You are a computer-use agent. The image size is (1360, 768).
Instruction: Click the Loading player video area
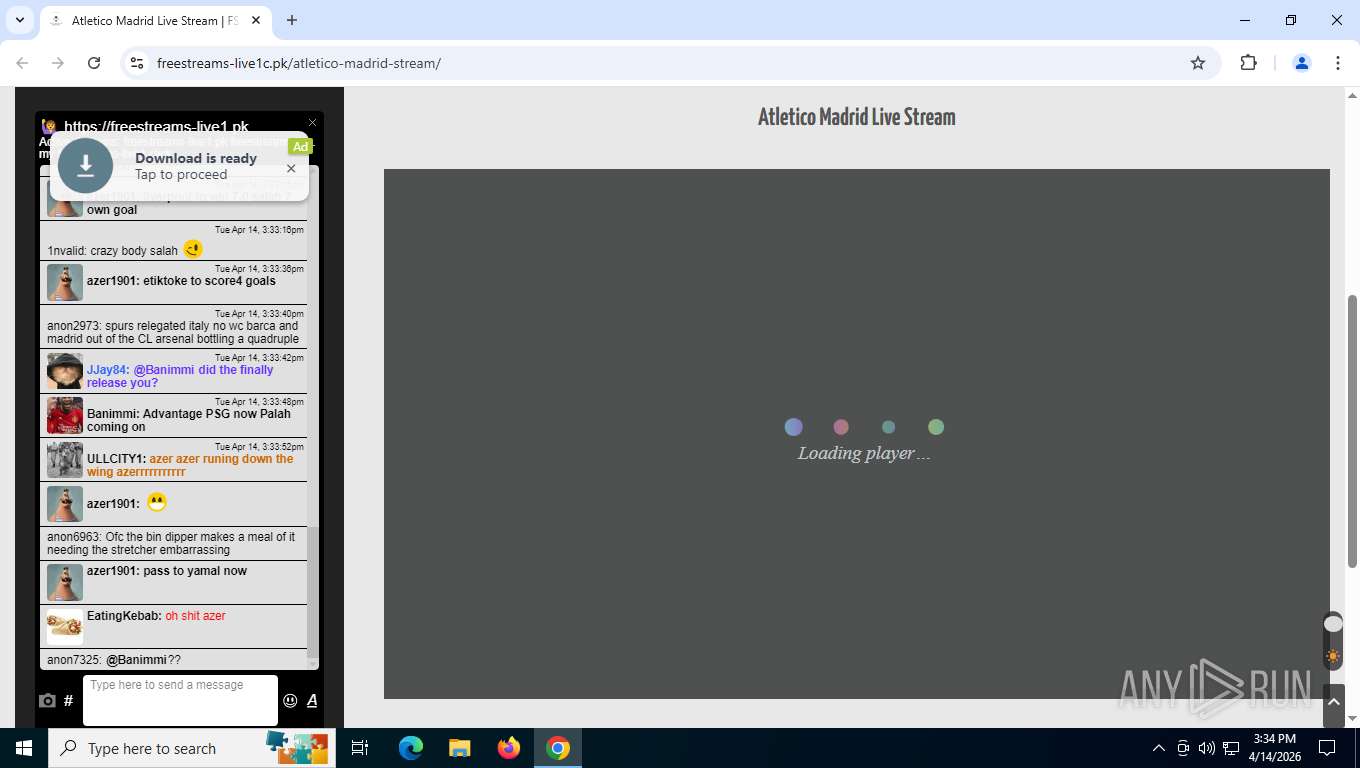pos(857,434)
